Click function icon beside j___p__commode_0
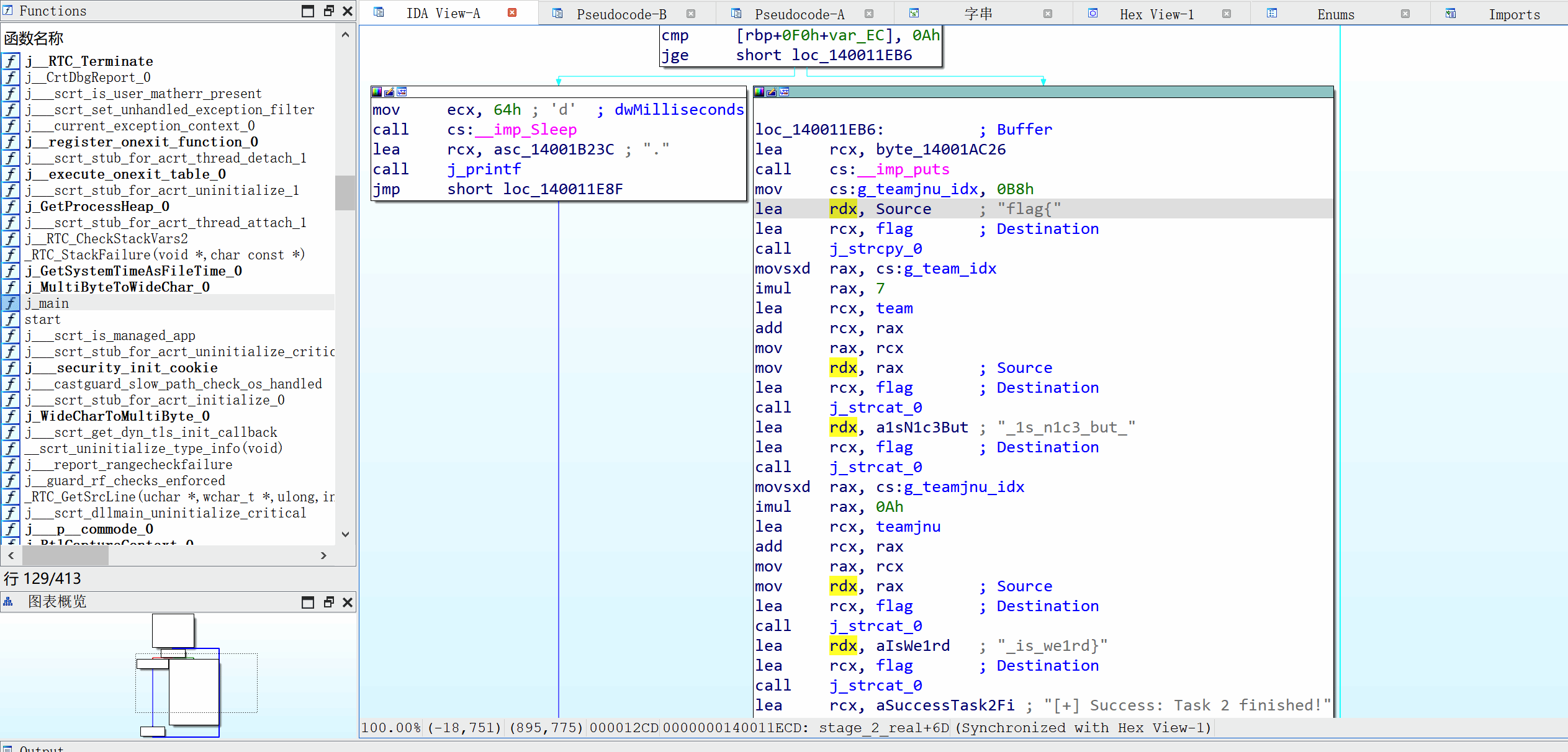The height and width of the screenshot is (752, 1568). 11,529
